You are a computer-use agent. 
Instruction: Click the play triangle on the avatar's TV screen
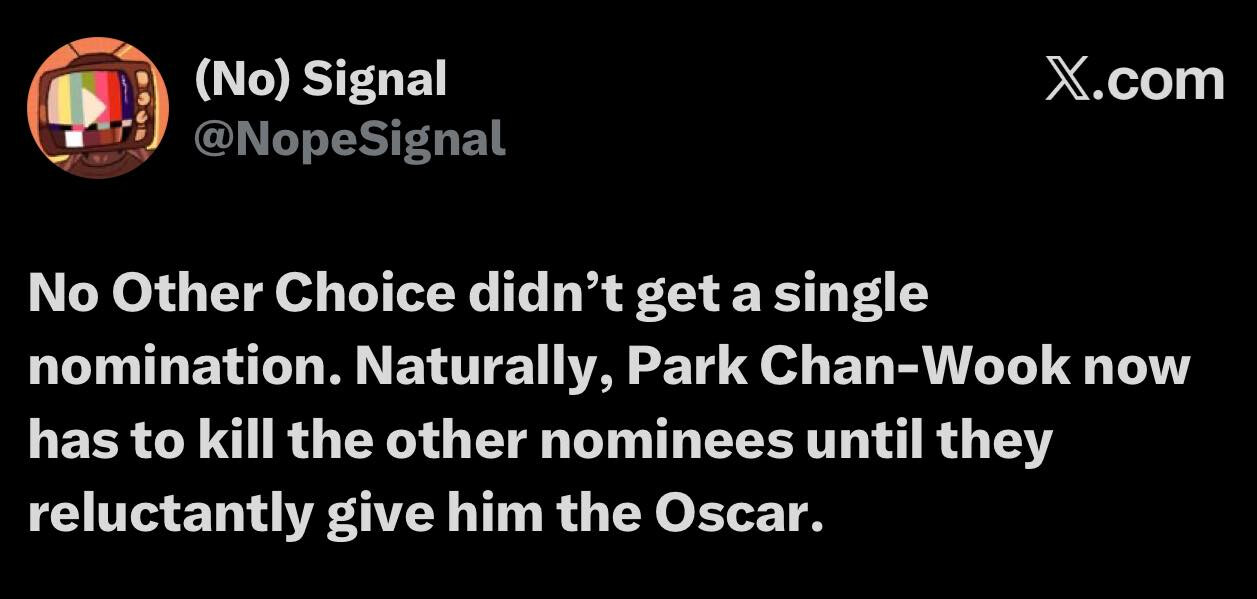(92, 102)
